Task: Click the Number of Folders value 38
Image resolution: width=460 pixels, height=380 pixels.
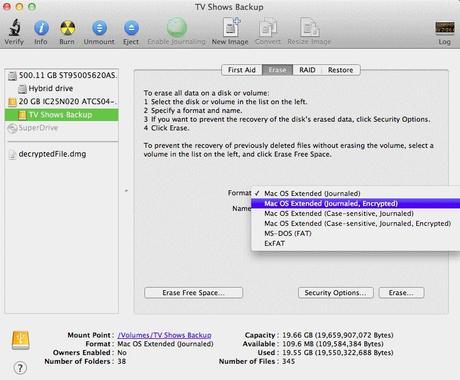Action: point(122,361)
